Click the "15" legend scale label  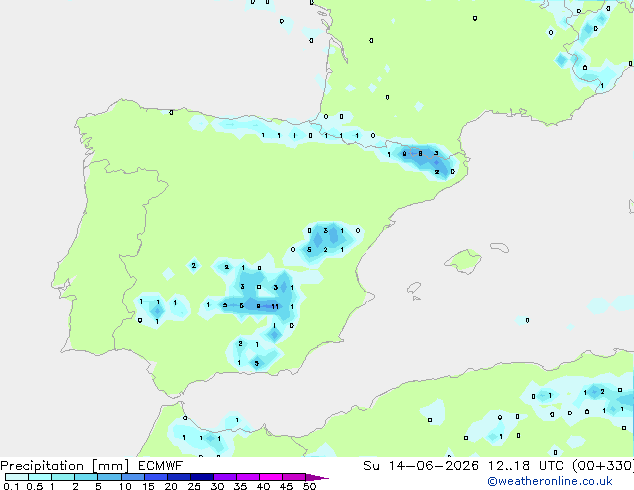[x=148, y=486]
